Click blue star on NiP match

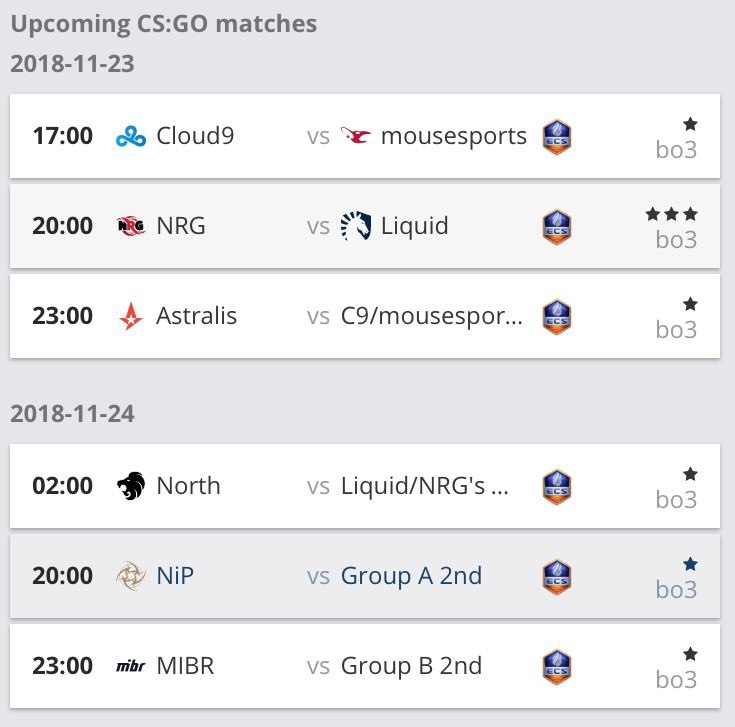690,564
